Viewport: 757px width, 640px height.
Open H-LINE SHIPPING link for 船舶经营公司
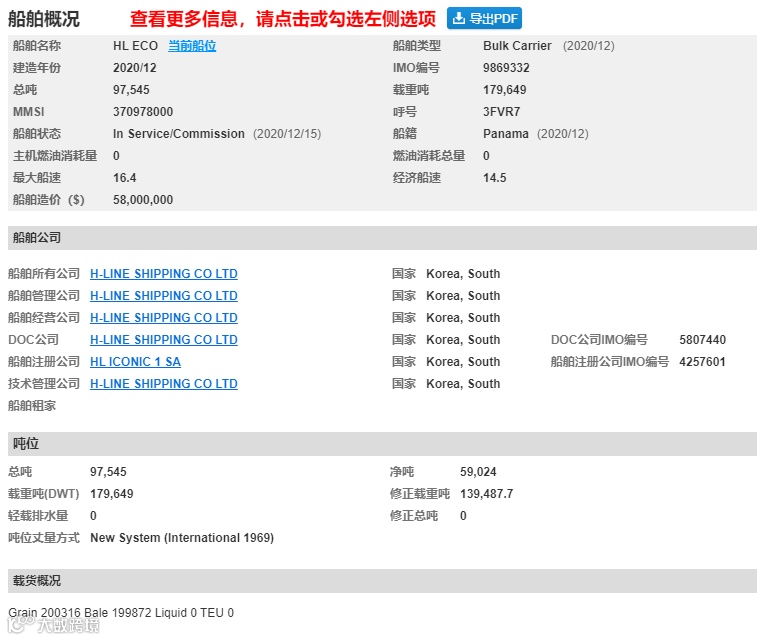164,318
